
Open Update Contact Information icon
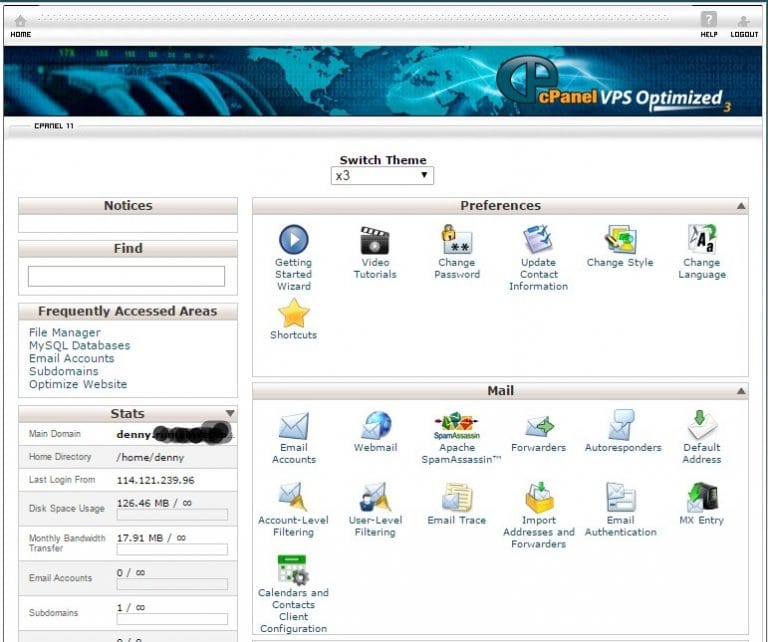(538, 239)
